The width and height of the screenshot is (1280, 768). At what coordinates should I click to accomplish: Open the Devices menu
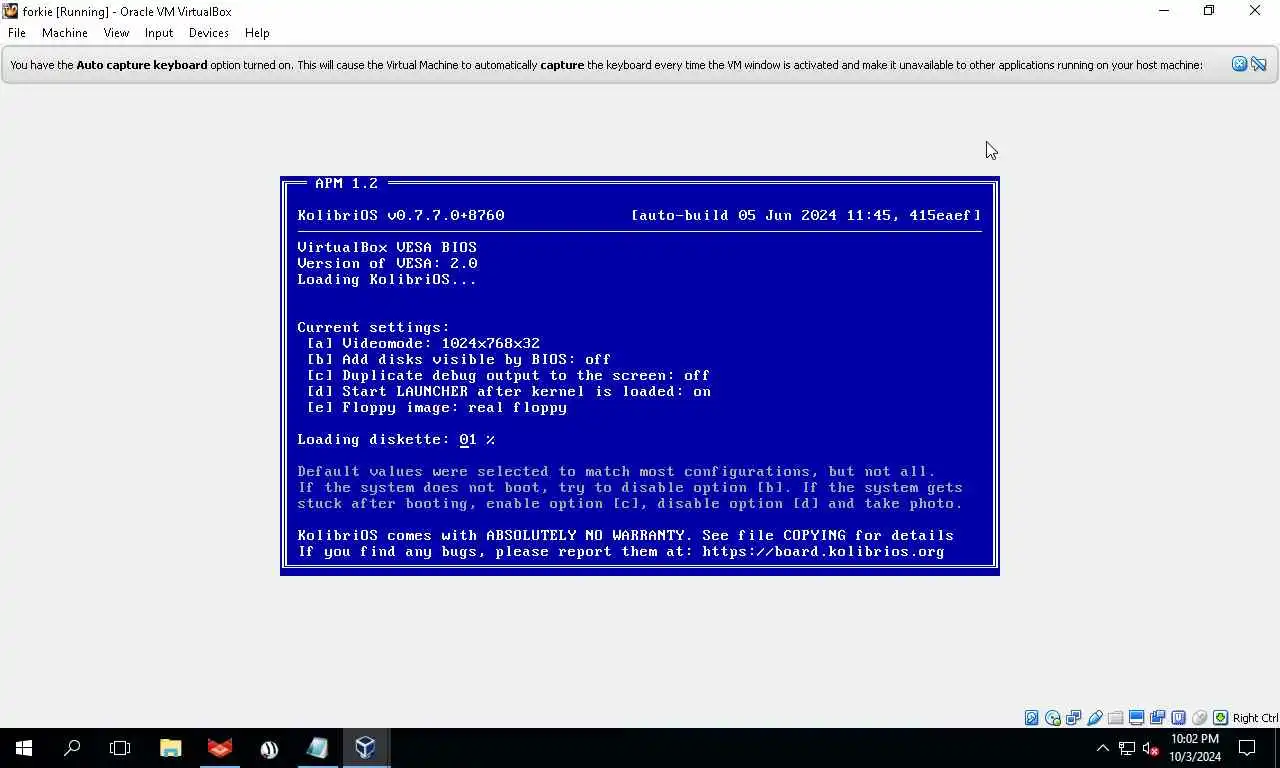point(209,33)
